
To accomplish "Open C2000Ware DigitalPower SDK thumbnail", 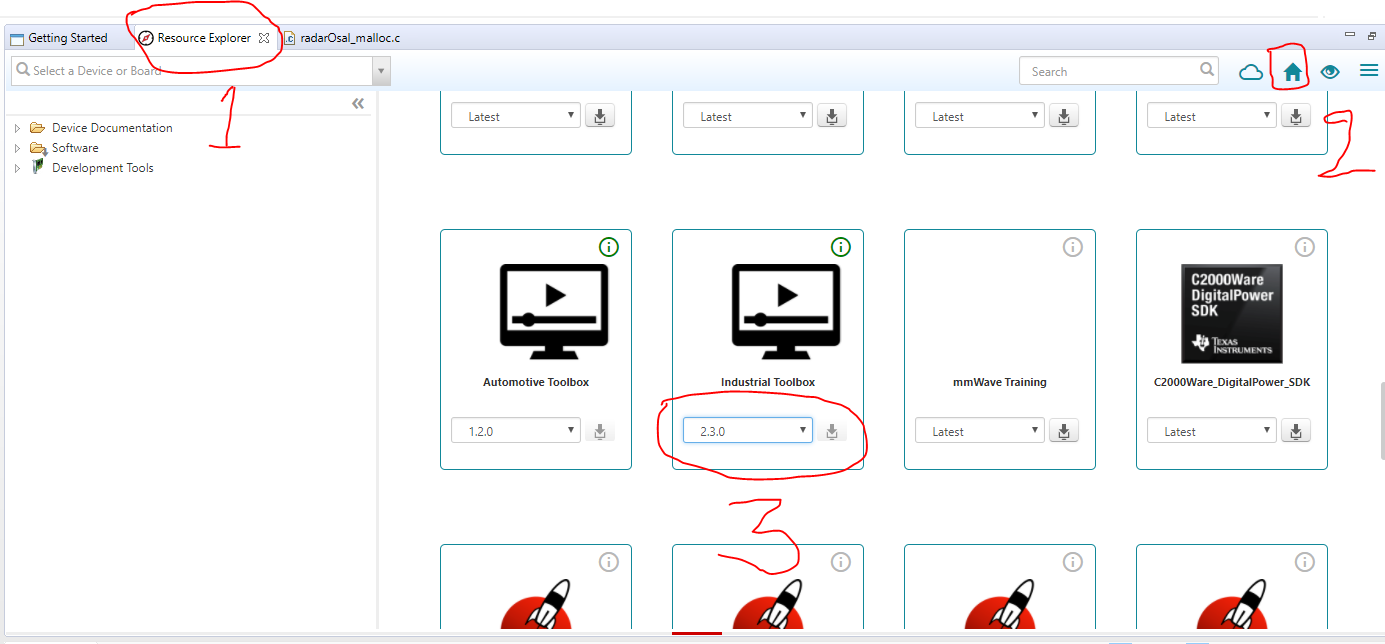I will click(1232, 313).
